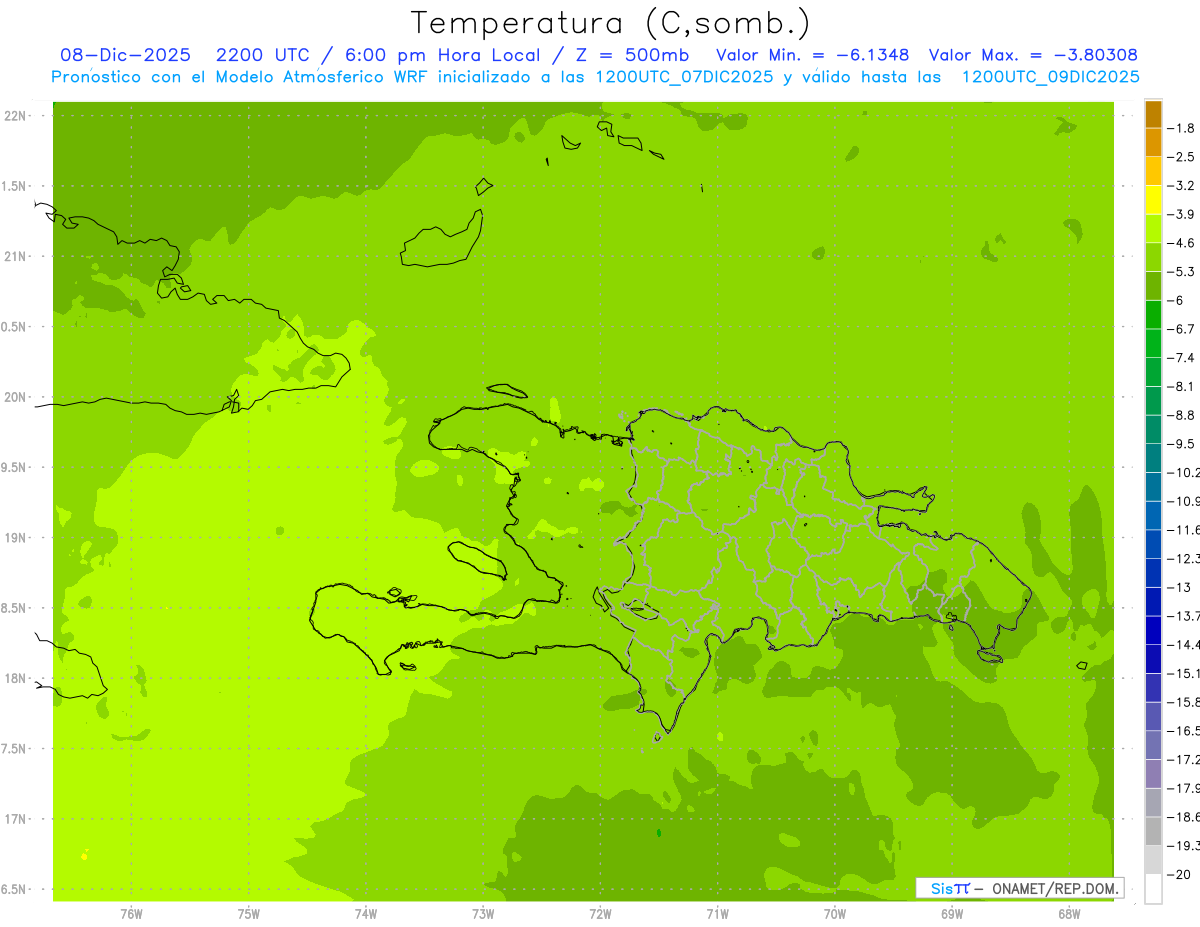Click the "68W" longitude label
Screen dimensions: 1200x927
click(x=1069, y=913)
